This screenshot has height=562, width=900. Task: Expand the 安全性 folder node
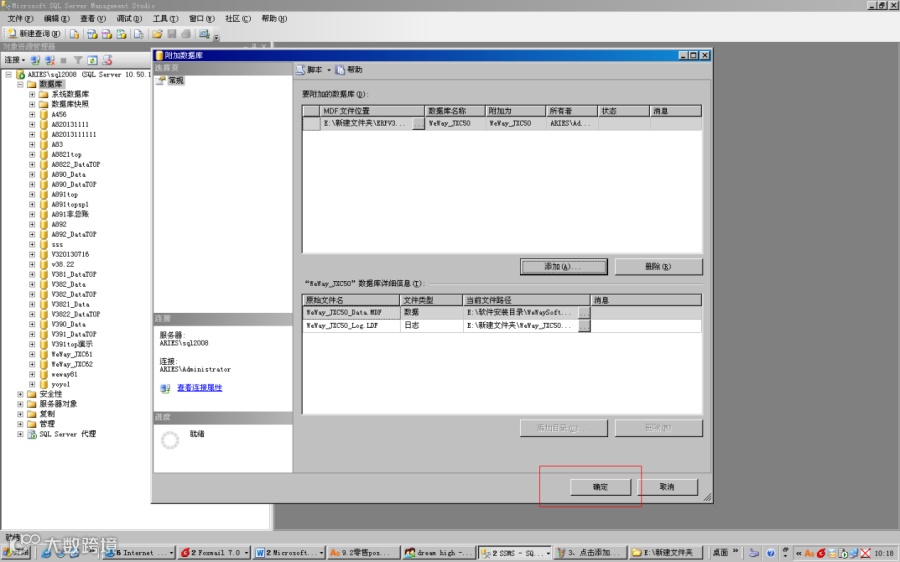pyautogui.click(x=20, y=394)
